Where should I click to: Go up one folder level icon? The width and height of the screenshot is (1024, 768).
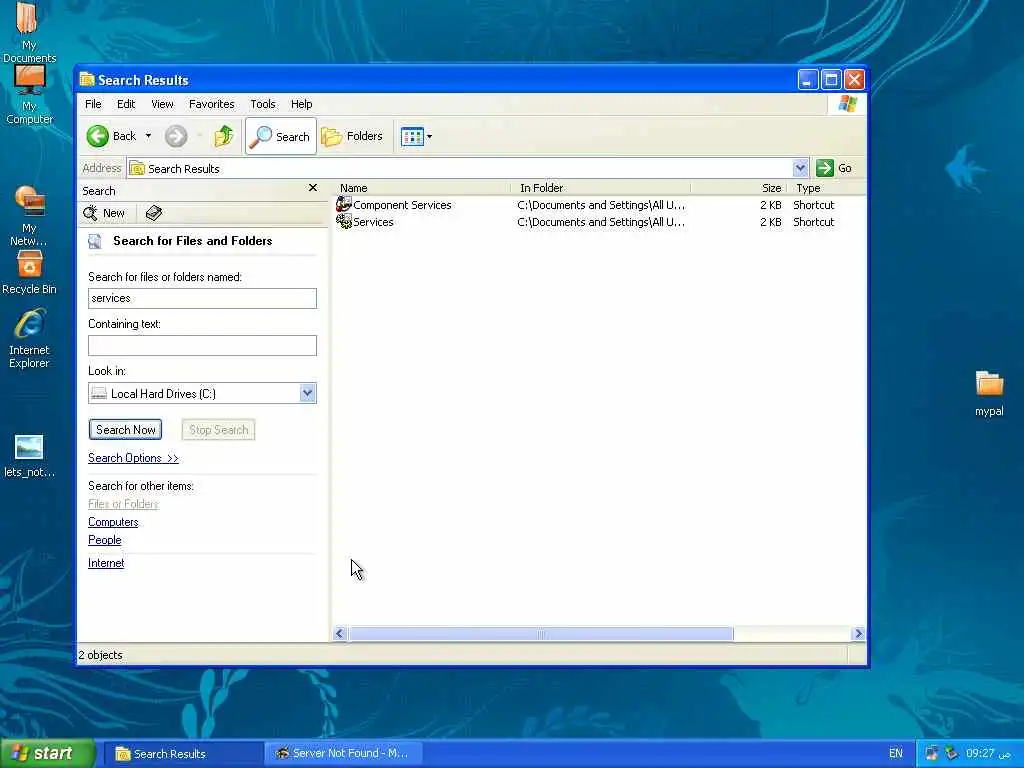click(223, 136)
